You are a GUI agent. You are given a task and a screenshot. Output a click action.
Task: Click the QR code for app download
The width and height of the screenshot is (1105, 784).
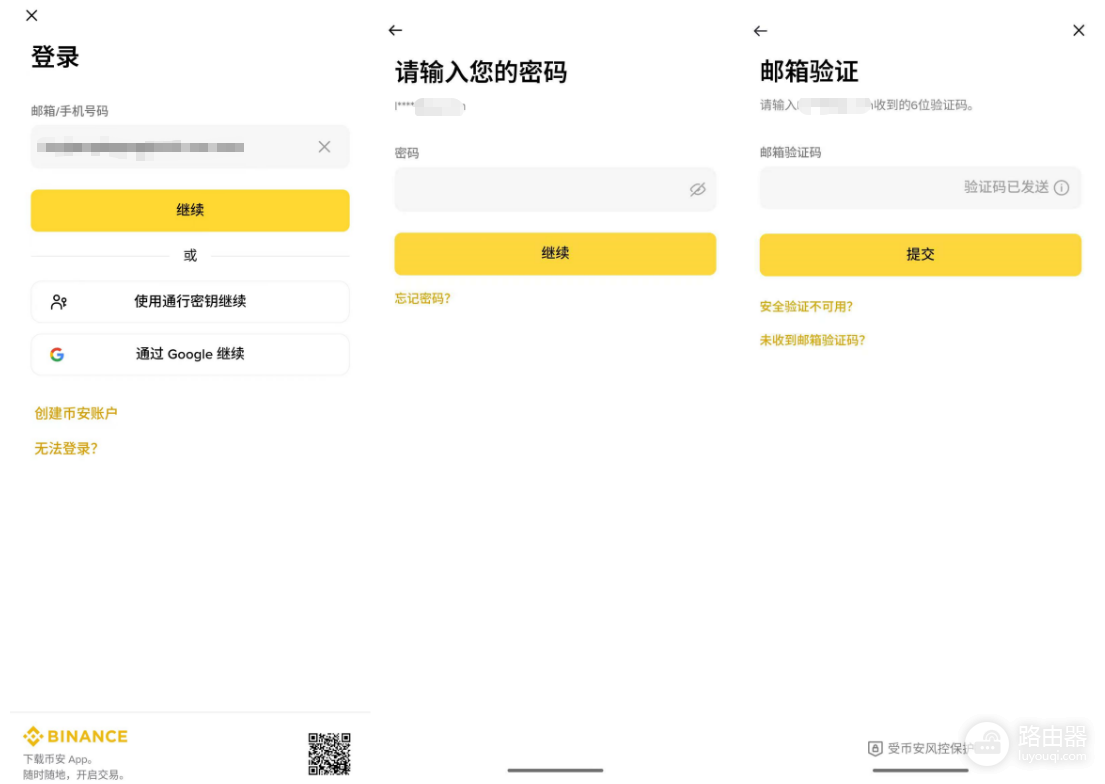tap(329, 754)
